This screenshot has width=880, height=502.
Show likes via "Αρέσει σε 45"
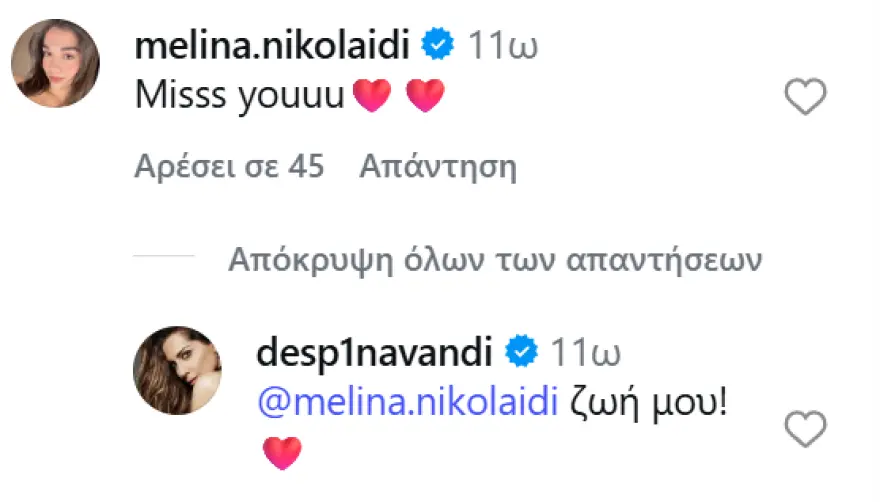pyautogui.click(x=229, y=167)
